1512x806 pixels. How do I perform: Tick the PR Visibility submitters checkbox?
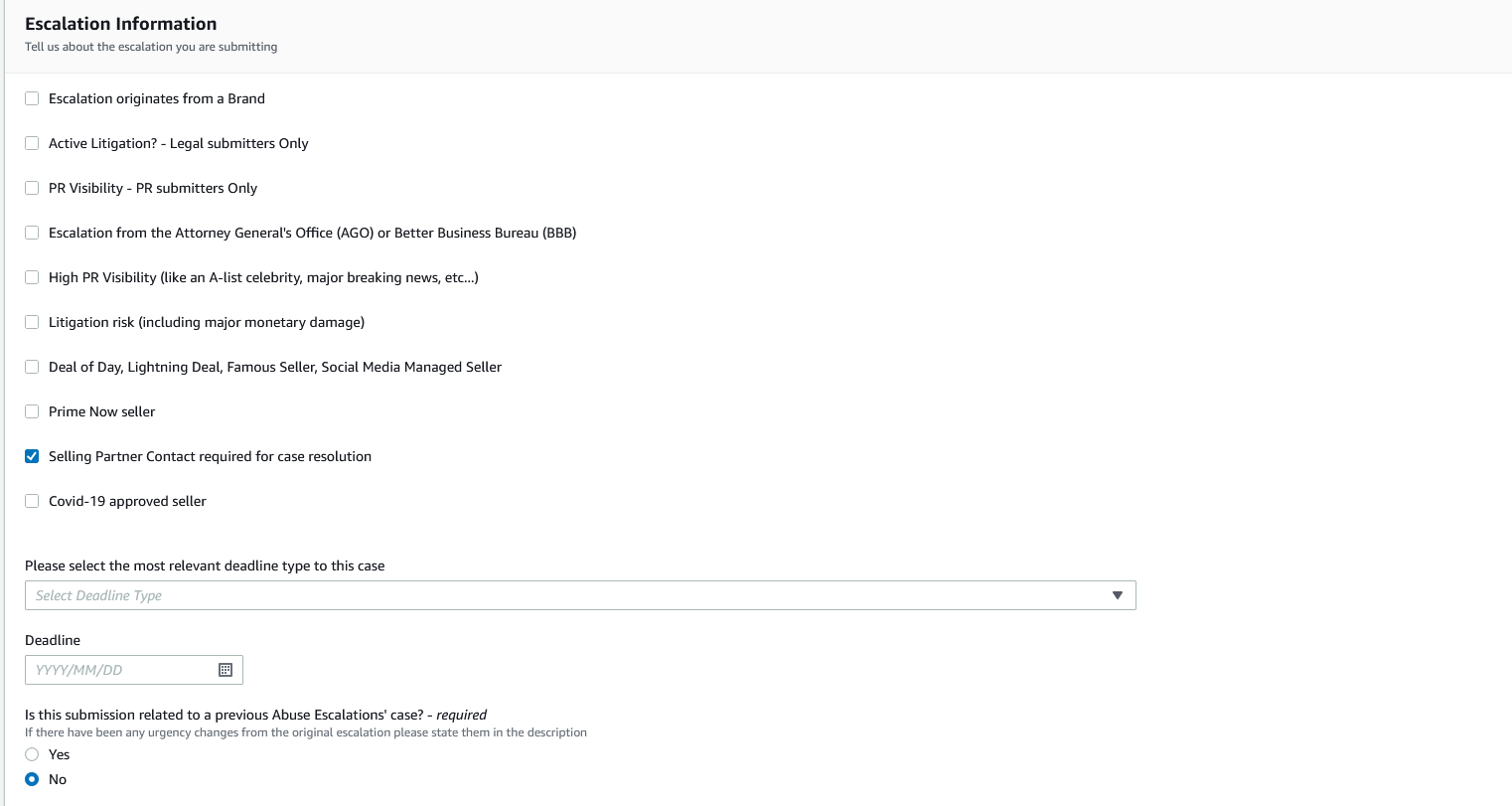(32, 188)
